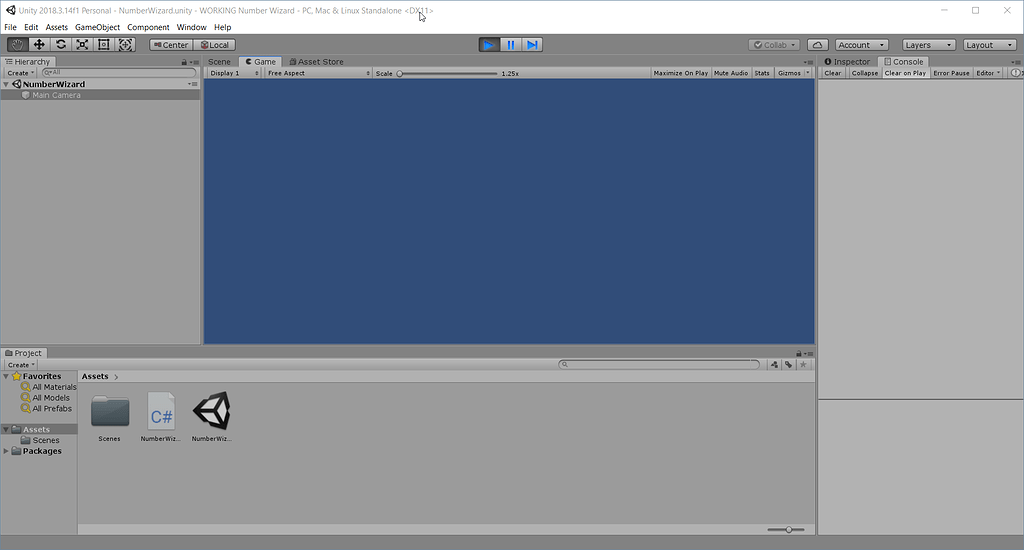
Task: Collapse the NumberWizard scene in Hierarchy
Action: tap(7, 84)
